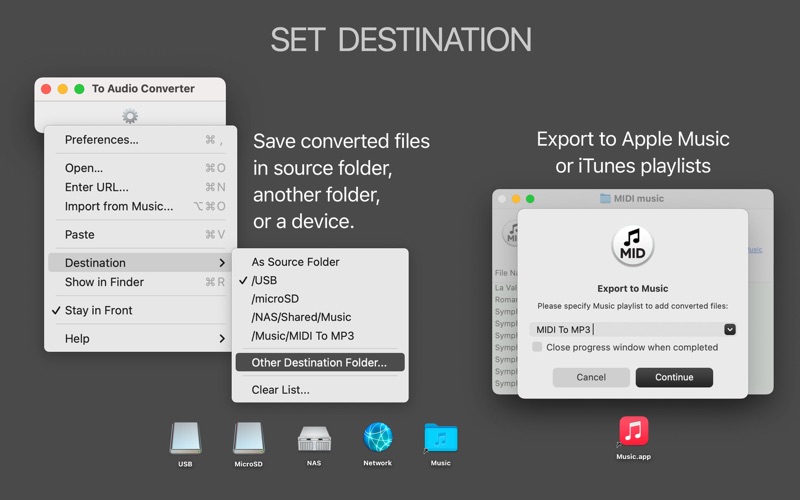The image size is (800, 500).
Task: Click the Cancel button
Action: [591, 378]
